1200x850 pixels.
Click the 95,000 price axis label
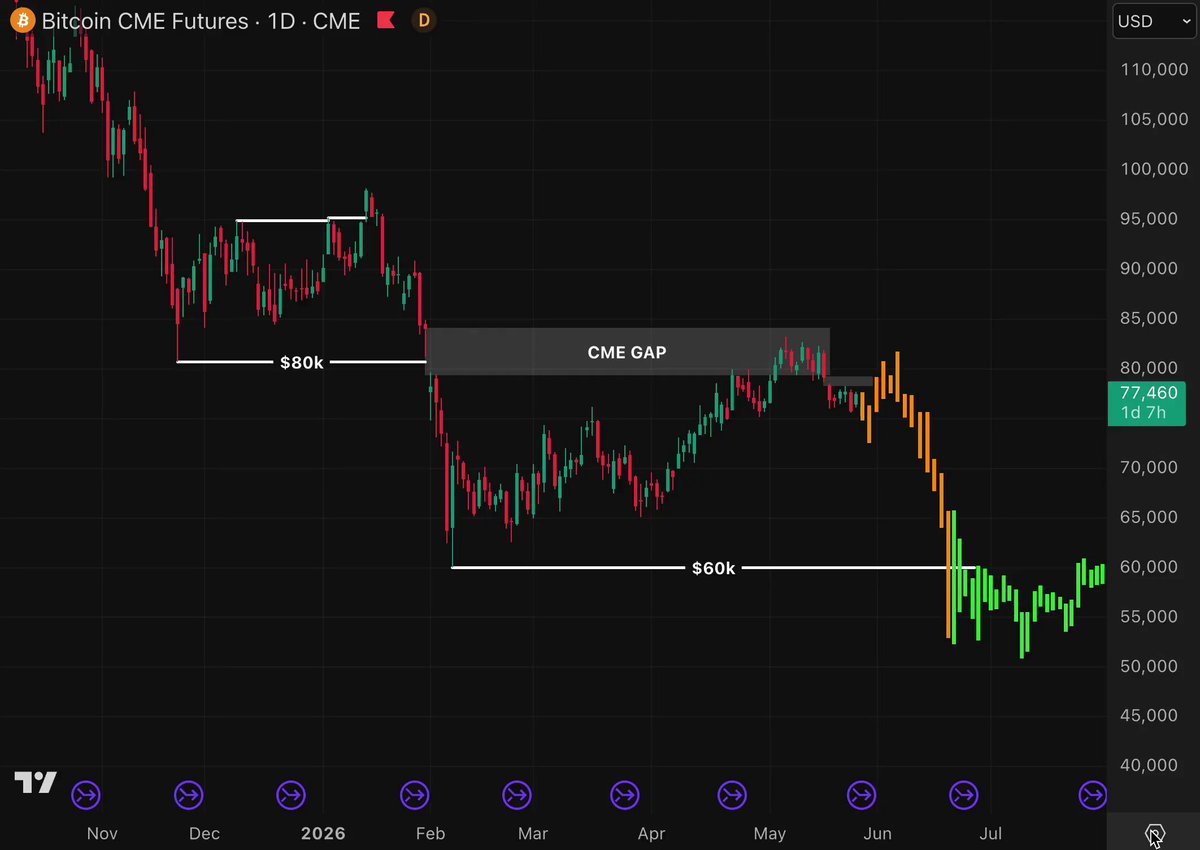pyautogui.click(x=1151, y=219)
